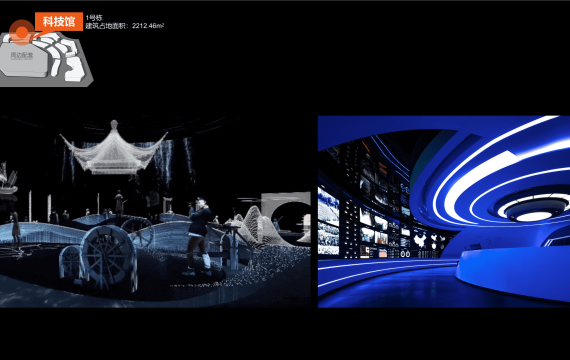Image resolution: width=570 pixels, height=360 pixels.
Task: Select the 1号栋 text
Action: tap(94, 17)
